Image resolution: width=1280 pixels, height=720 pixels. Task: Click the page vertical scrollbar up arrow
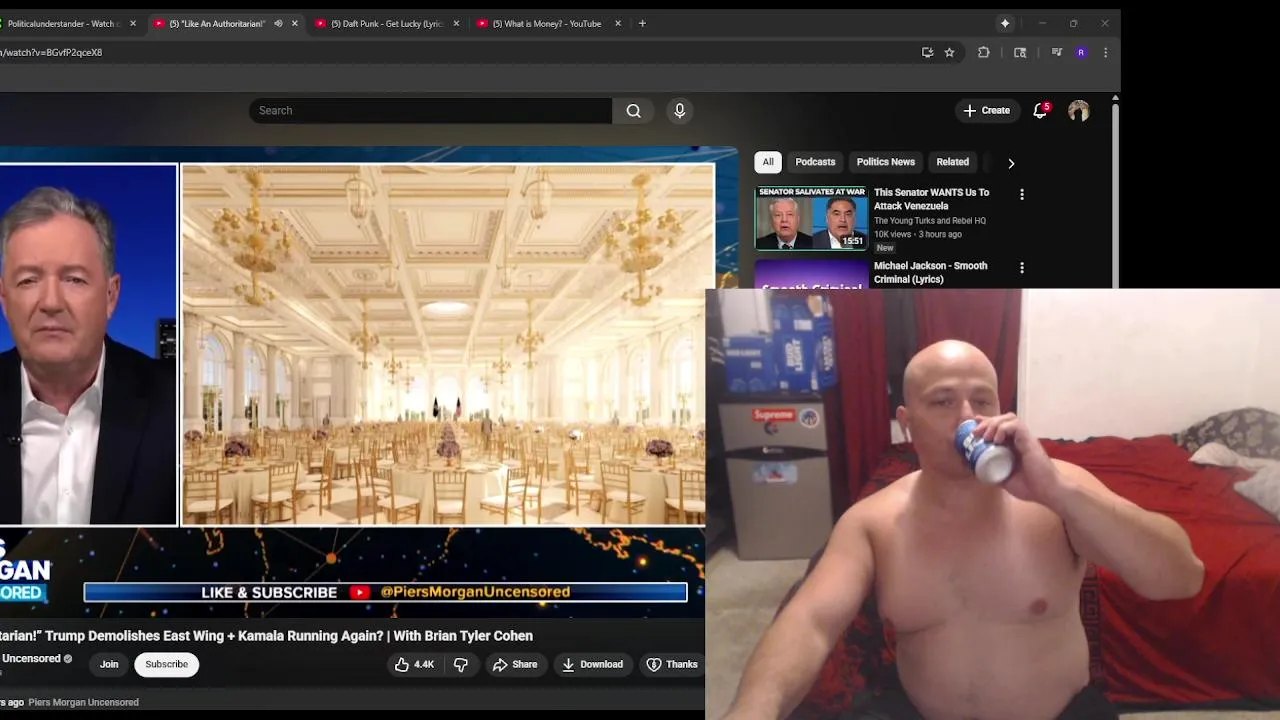coord(1115,98)
